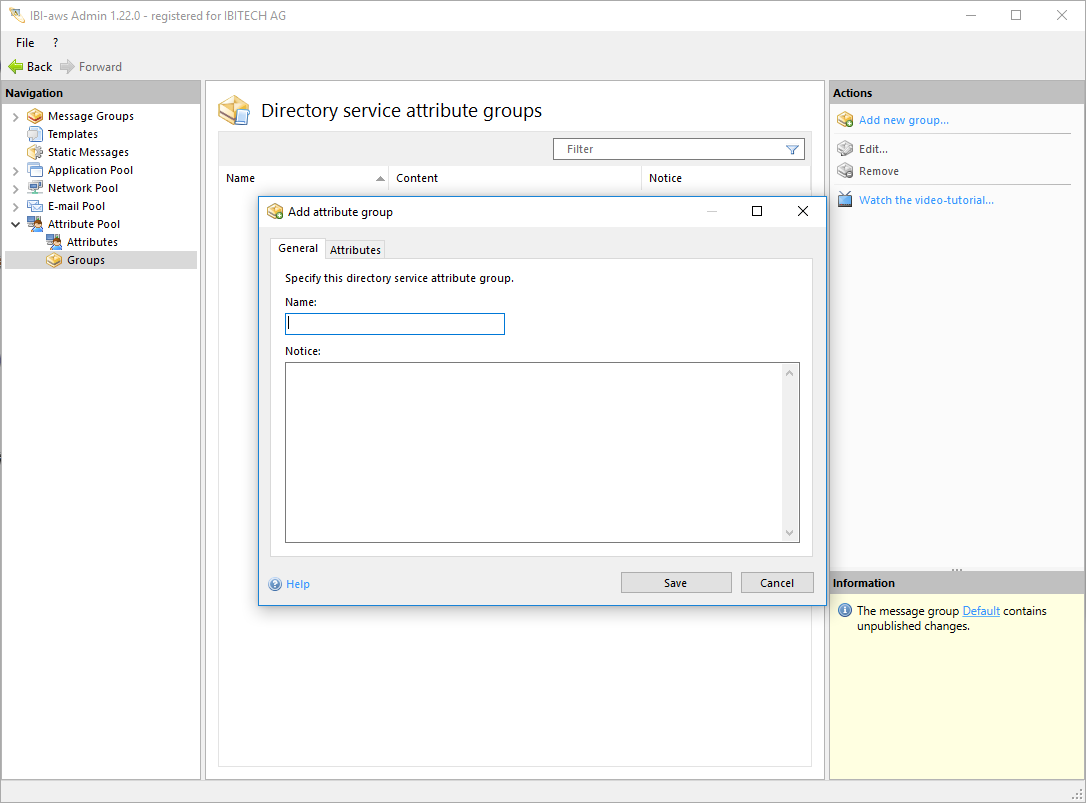Click the Static Messages icon
This screenshot has height=803, width=1086.
(35, 152)
